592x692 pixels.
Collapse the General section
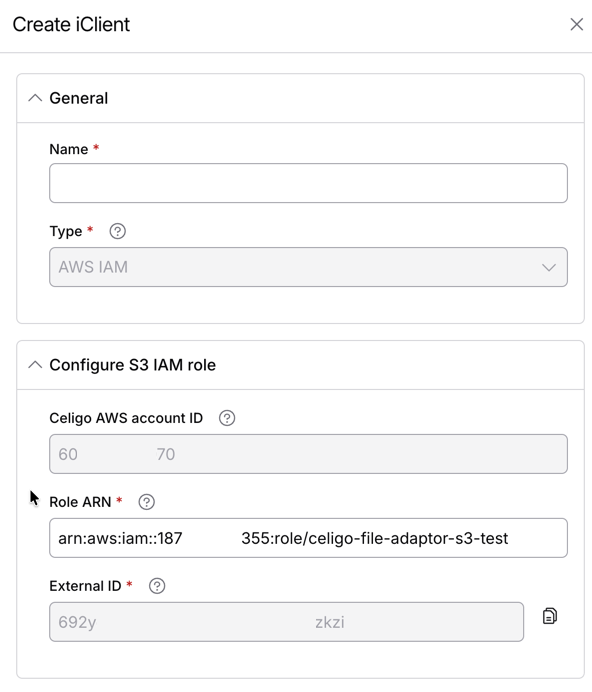pos(35,98)
